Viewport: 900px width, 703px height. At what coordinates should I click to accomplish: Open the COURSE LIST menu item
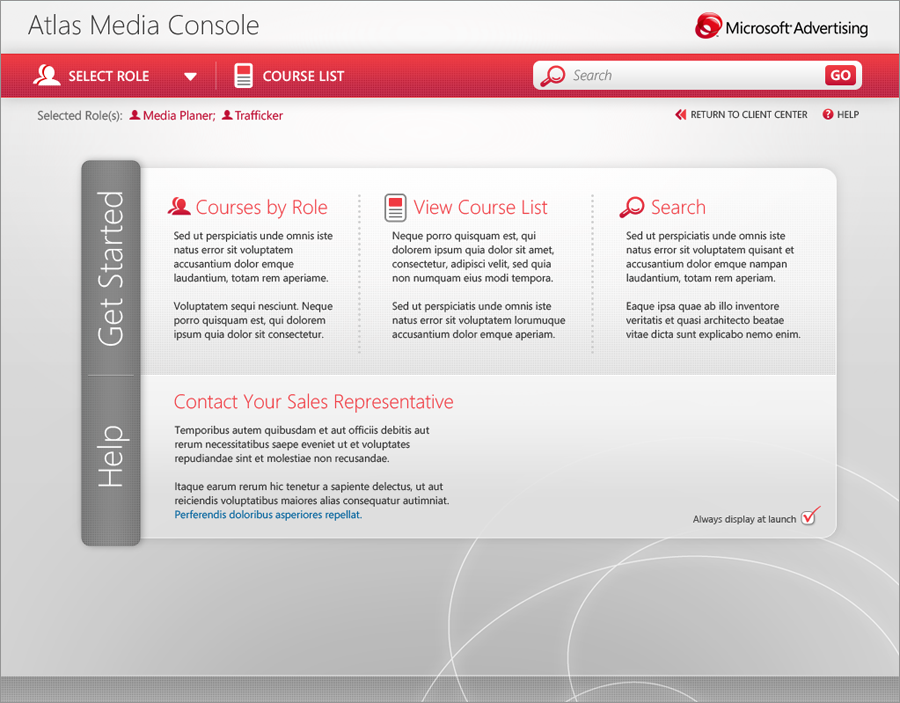(x=303, y=76)
